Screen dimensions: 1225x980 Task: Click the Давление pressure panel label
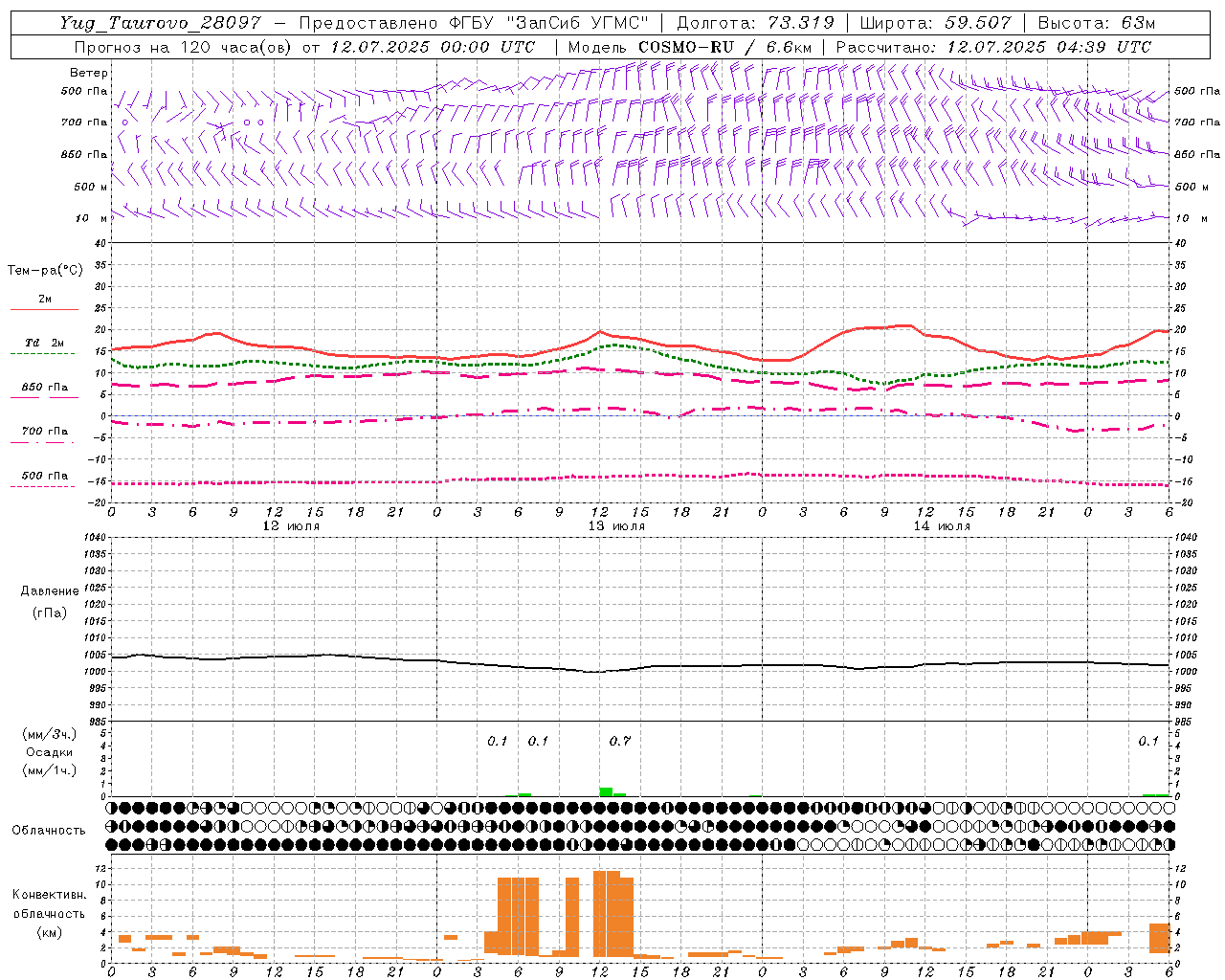(x=50, y=591)
